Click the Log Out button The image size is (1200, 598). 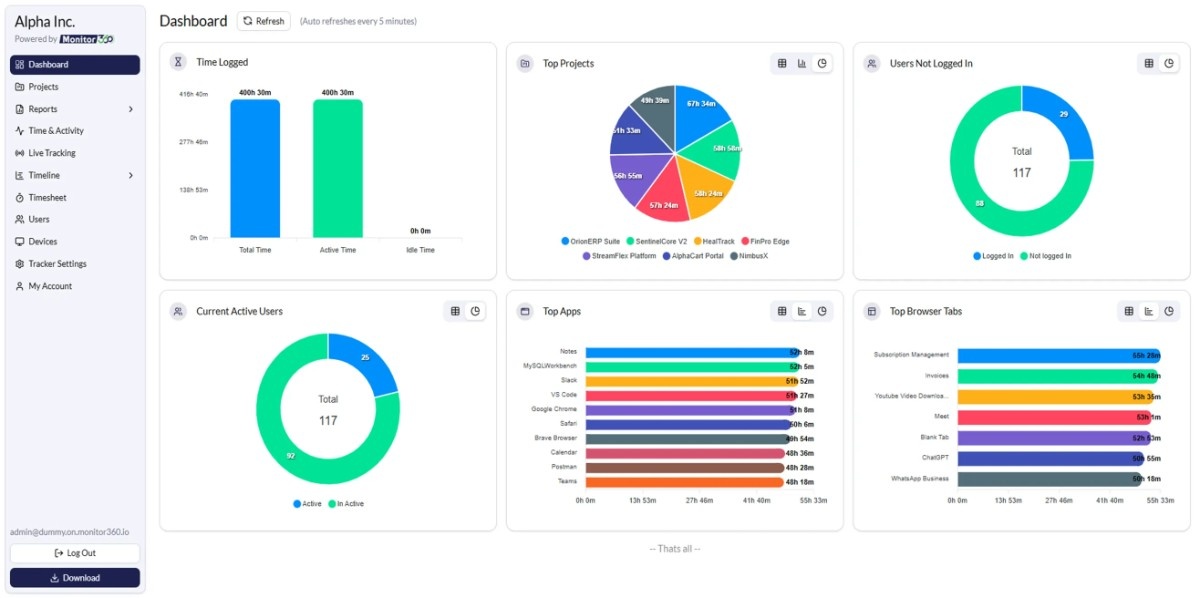75,553
